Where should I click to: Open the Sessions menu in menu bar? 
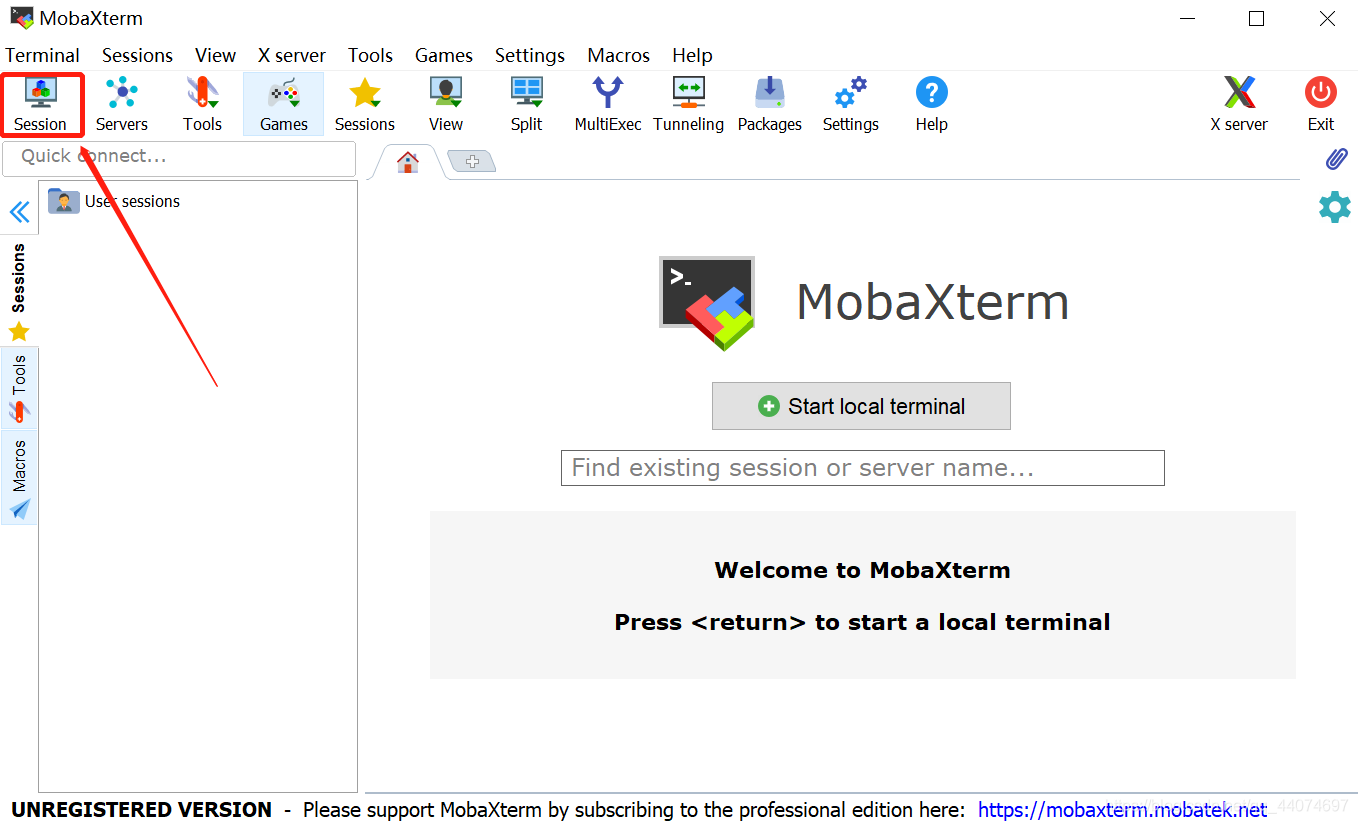[x=137, y=55]
